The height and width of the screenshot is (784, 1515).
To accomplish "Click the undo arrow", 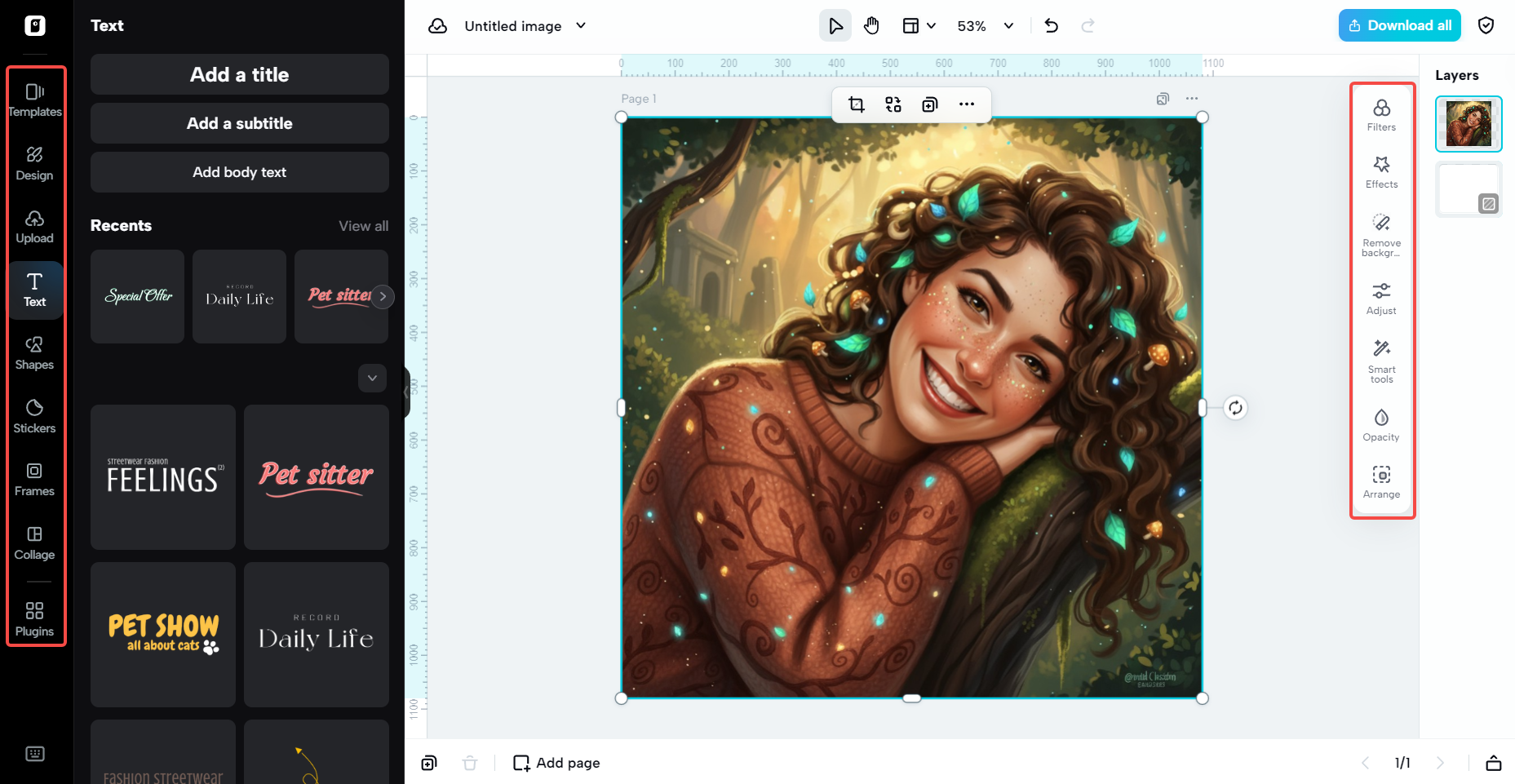I will point(1051,26).
